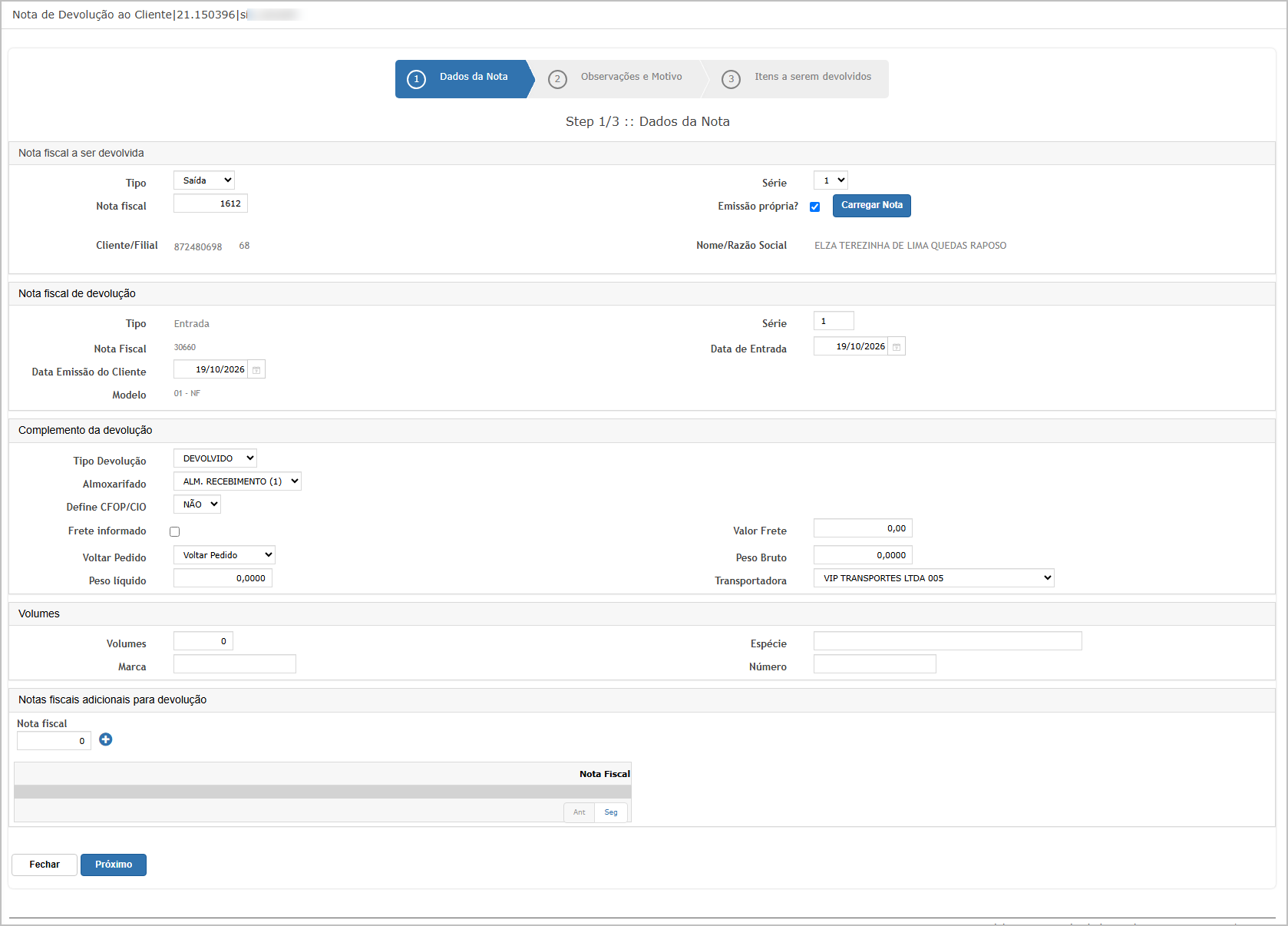Open the Define CFOP/CIO dropdown

(197, 504)
